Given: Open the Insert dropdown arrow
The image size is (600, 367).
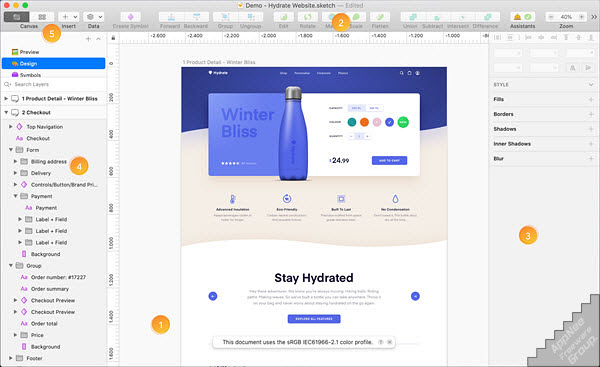Looking at the screenshot, I should coord(75,17).
